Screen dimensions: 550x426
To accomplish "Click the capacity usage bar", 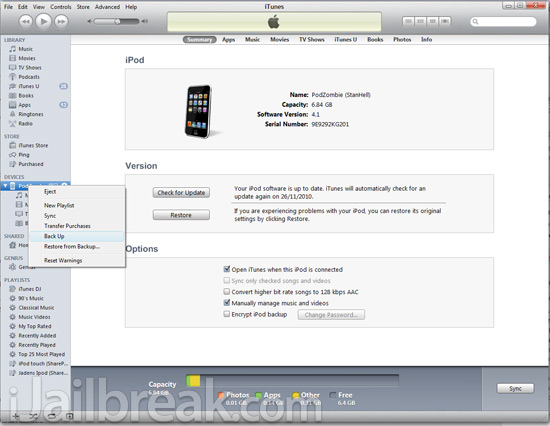I will coord(293,381).
